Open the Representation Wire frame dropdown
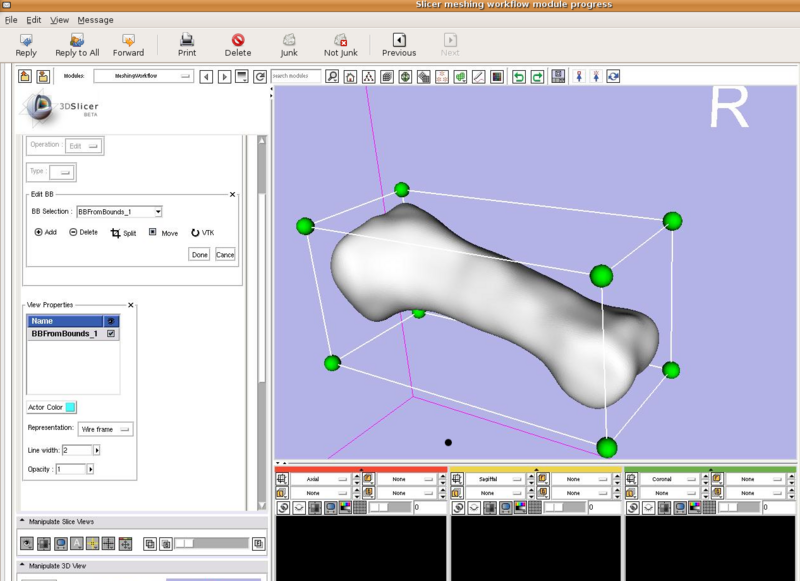 105,428
